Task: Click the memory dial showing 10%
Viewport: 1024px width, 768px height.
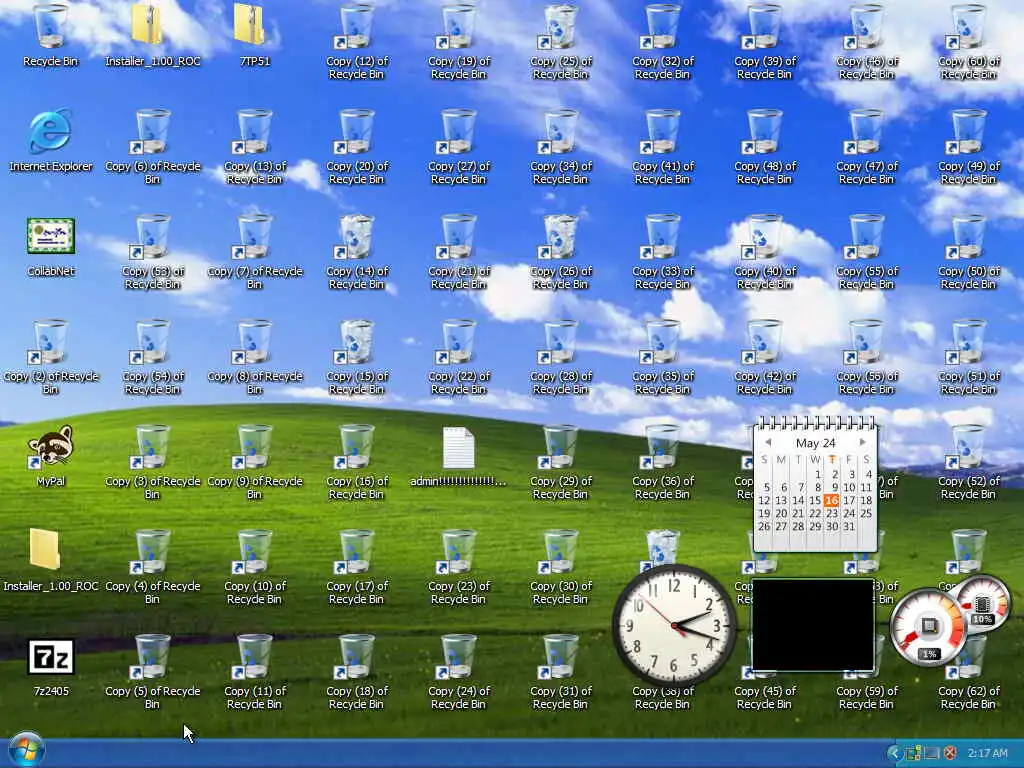Action: (983, 605)
